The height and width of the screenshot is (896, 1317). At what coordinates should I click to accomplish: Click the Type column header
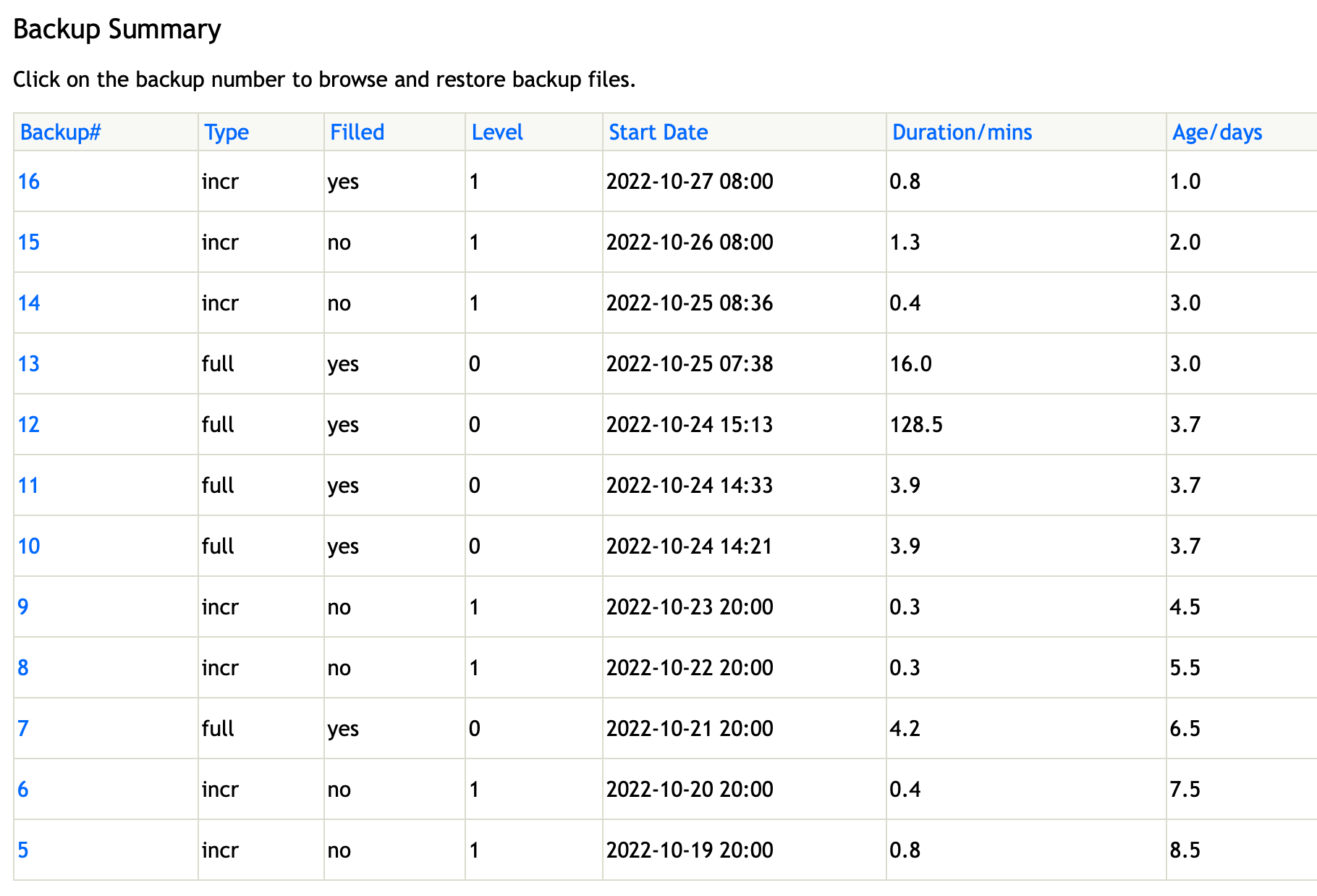(x=226, y=132)
